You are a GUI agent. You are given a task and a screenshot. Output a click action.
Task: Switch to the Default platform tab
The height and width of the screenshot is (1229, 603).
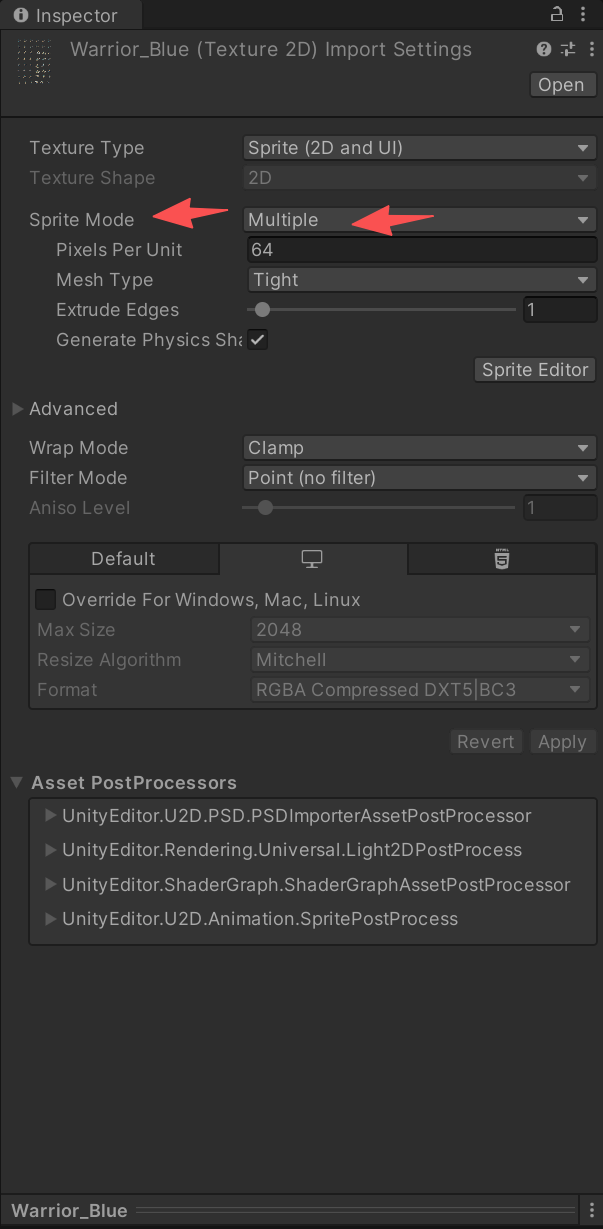[124, 559]
